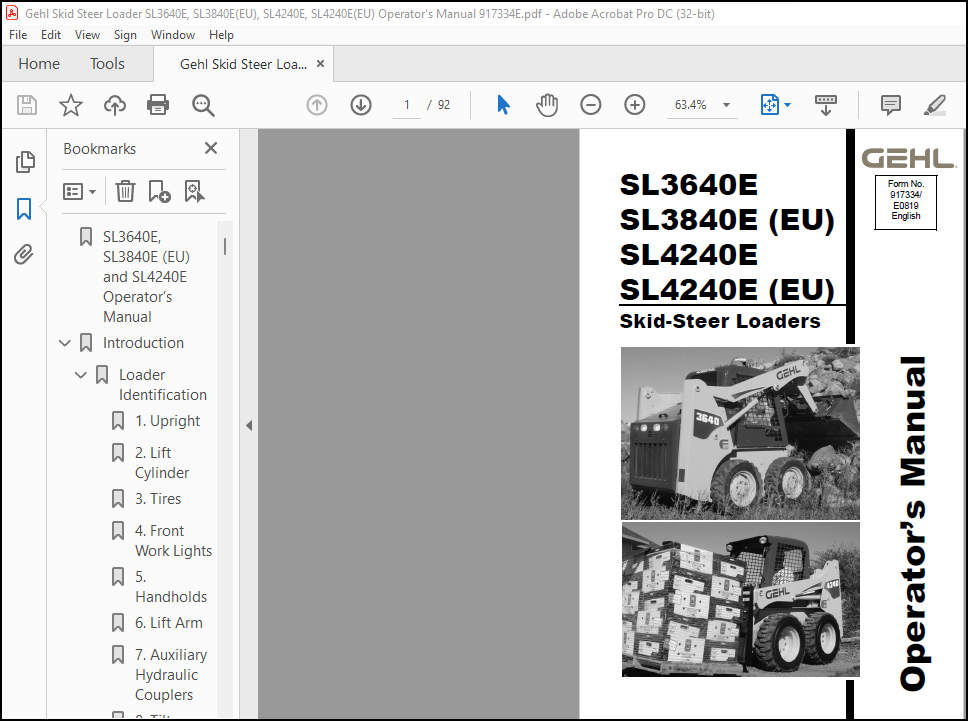This screenshot has height=721, width=968.
Task: Click the upload to cloud icon
Action: pyautogui.click(x=114, y=105)
